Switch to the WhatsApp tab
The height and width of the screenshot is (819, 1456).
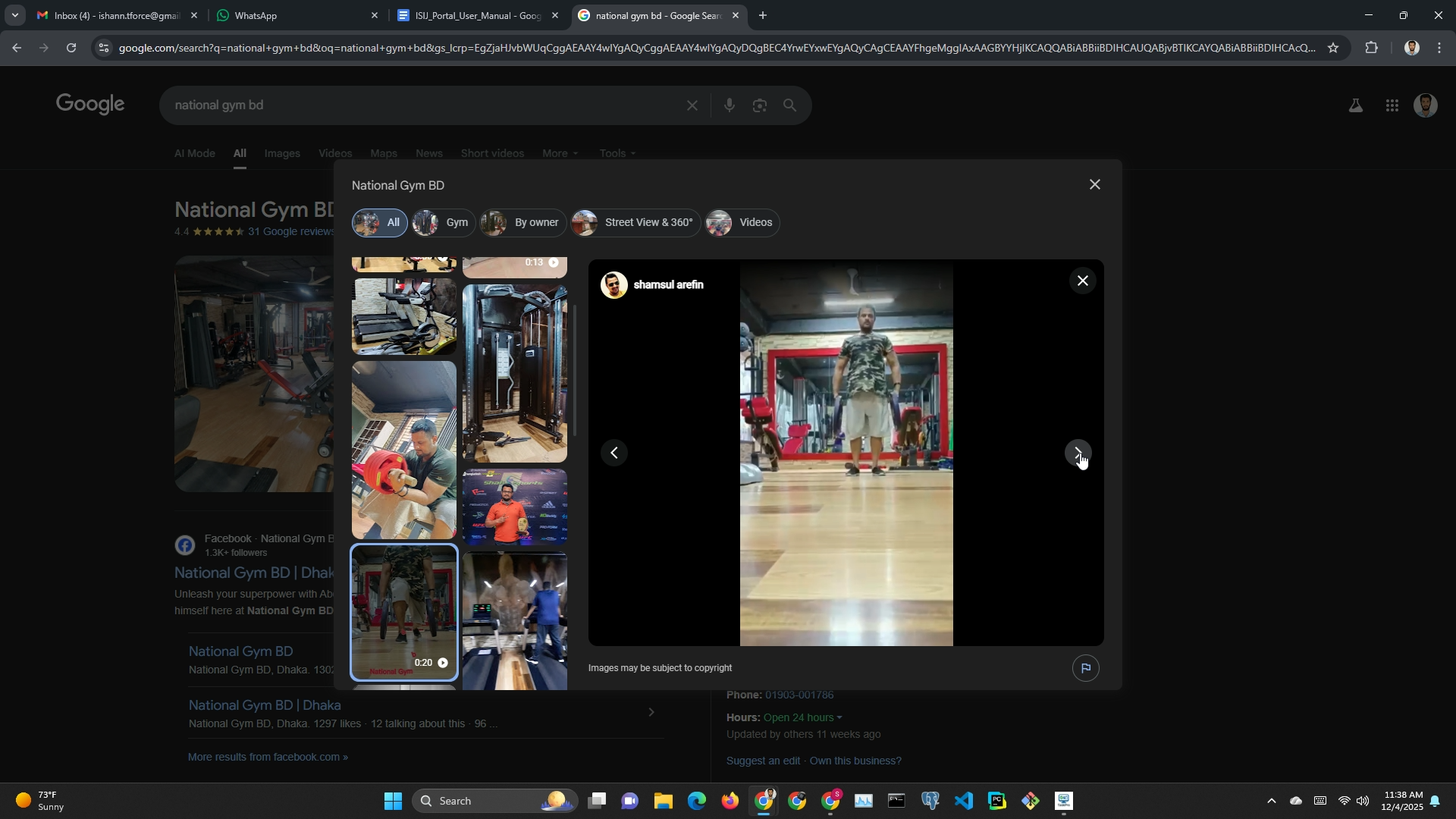pyautogui.click(x=296, y=15)
